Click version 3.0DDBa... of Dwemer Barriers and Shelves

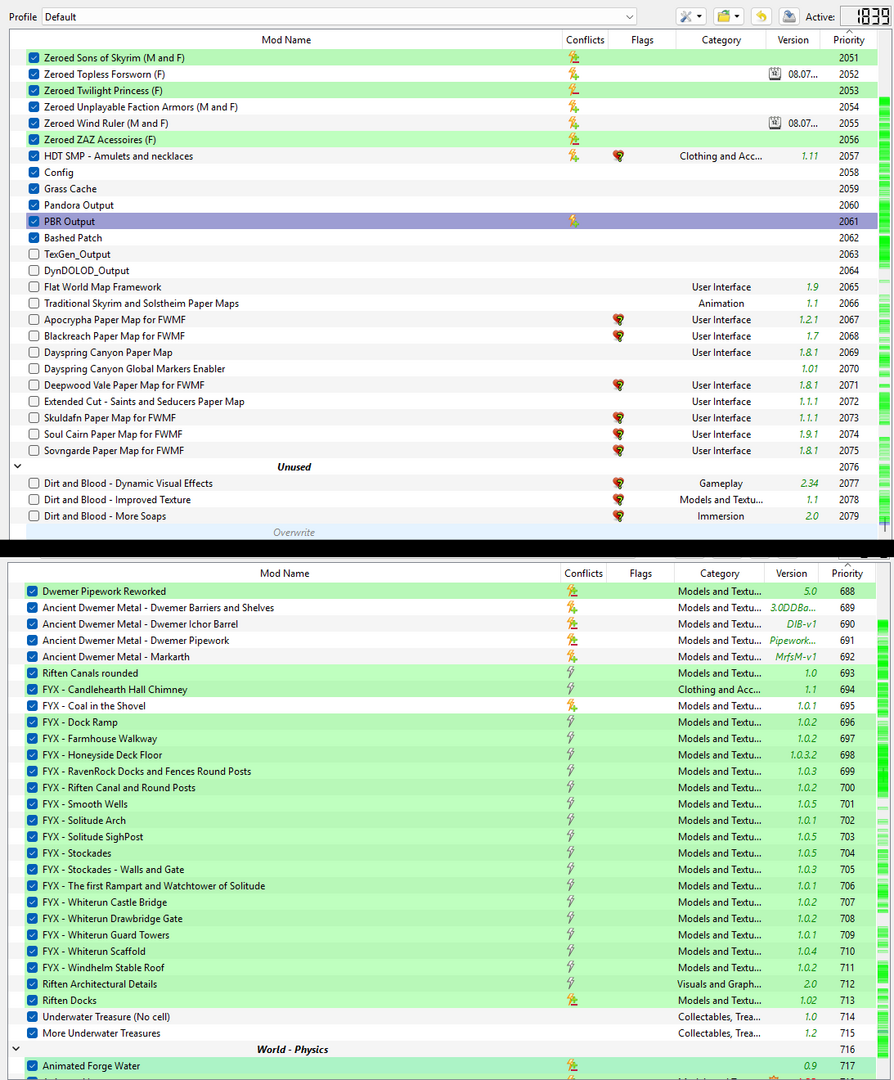(793, 608)
